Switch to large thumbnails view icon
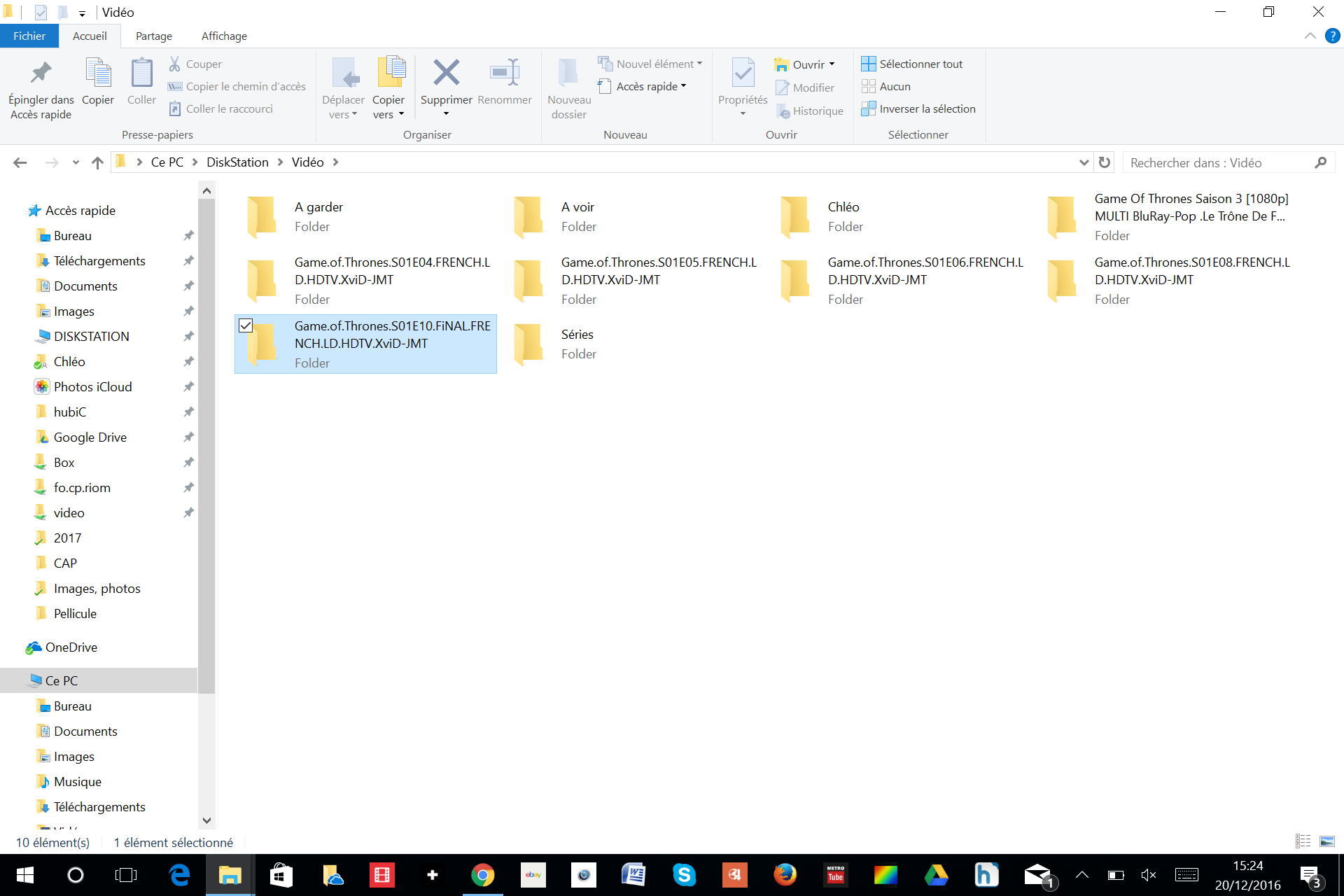Screen dimensions: 1344x896 pos(1326,841)
